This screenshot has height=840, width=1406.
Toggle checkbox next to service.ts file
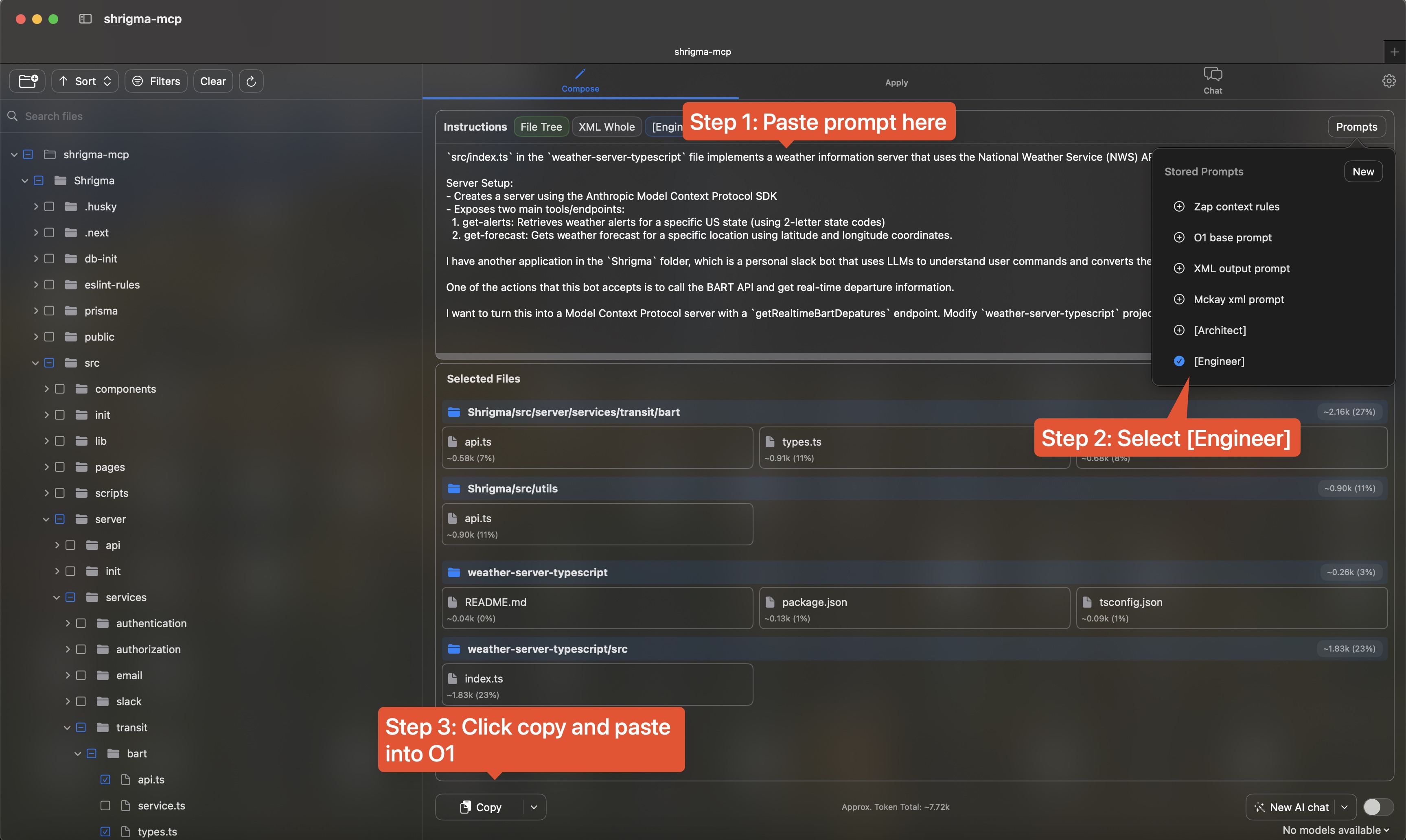pyautogui.click(x=104, y=805)
